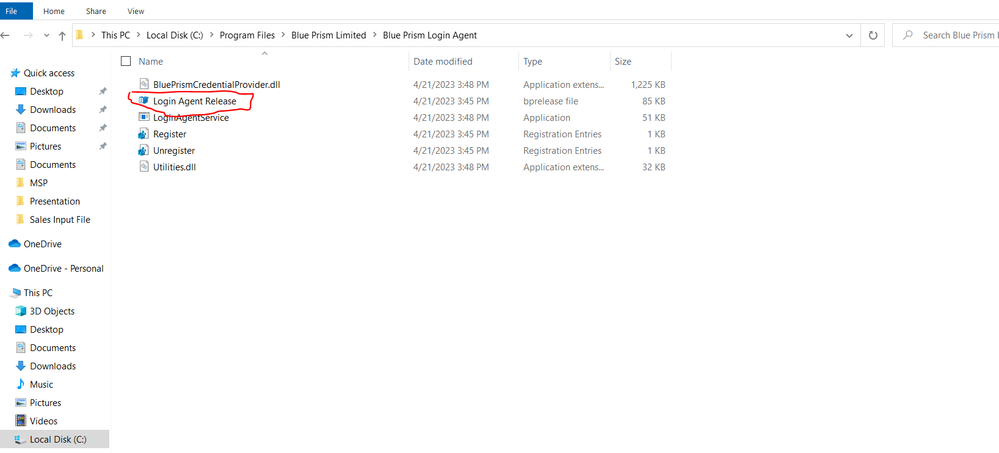This screenshot has height=453, width=999.
Task: Click the 1,225 KB size cell
Action: point(648,85)
